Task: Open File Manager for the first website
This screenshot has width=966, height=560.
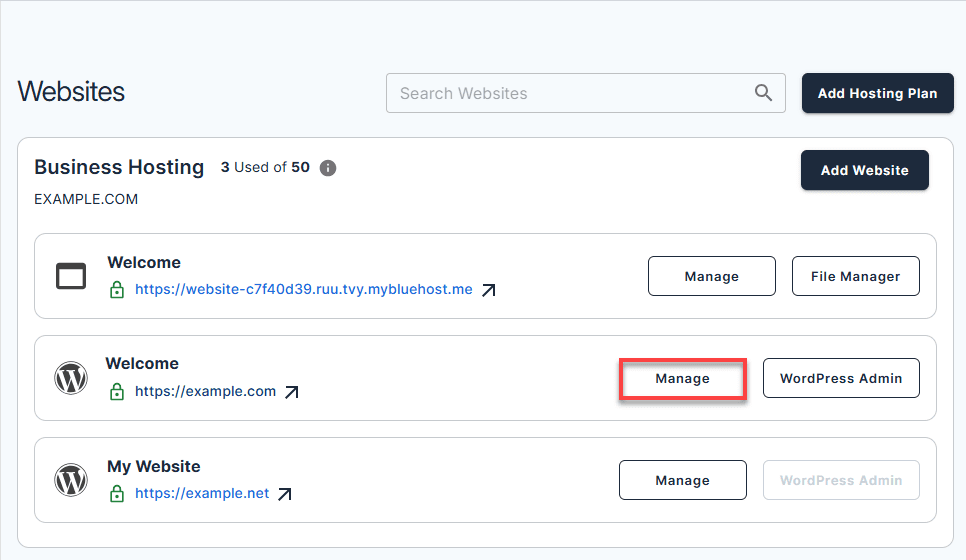Action: [855, 276]
